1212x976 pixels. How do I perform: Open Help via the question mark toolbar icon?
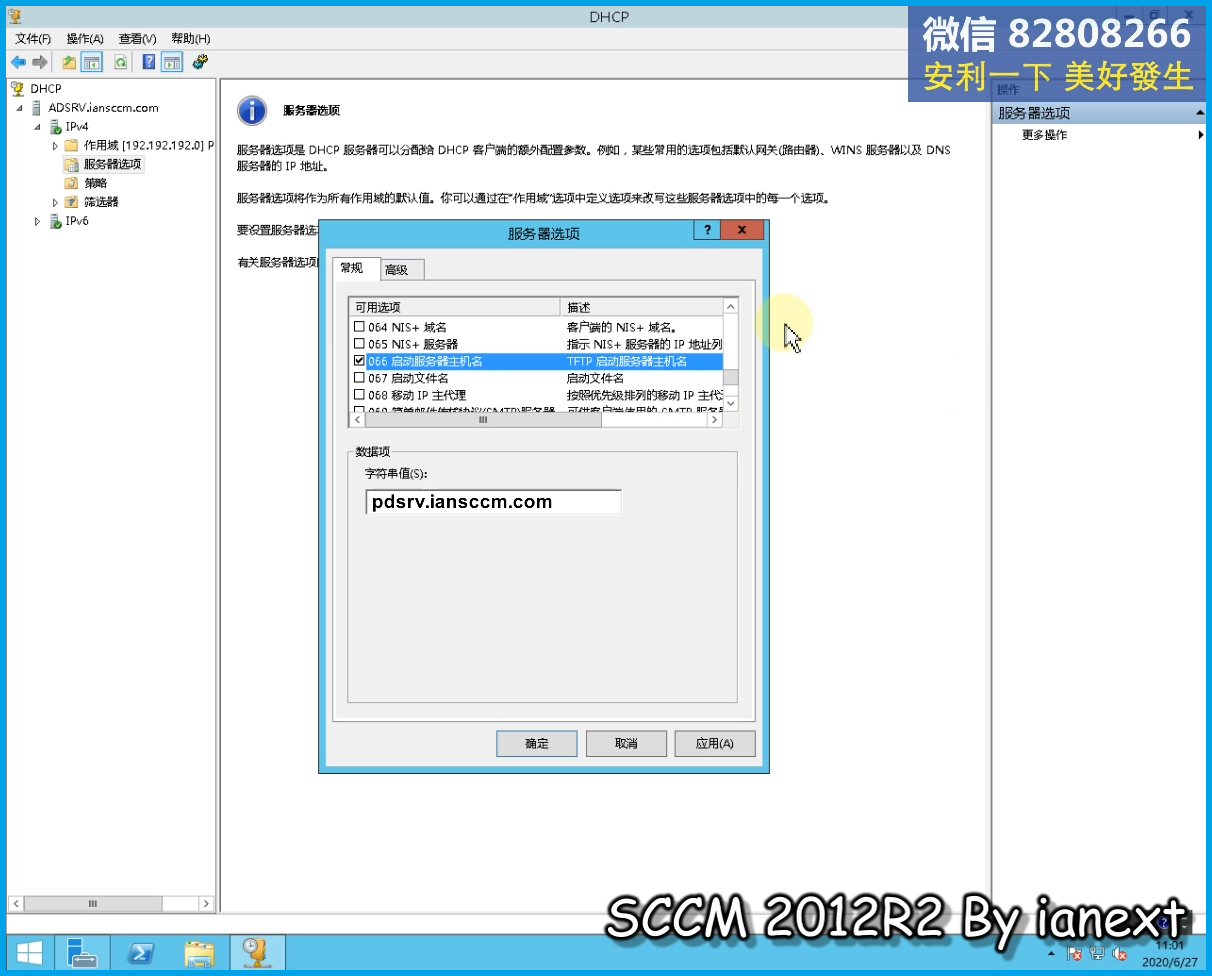coord(149,62)
